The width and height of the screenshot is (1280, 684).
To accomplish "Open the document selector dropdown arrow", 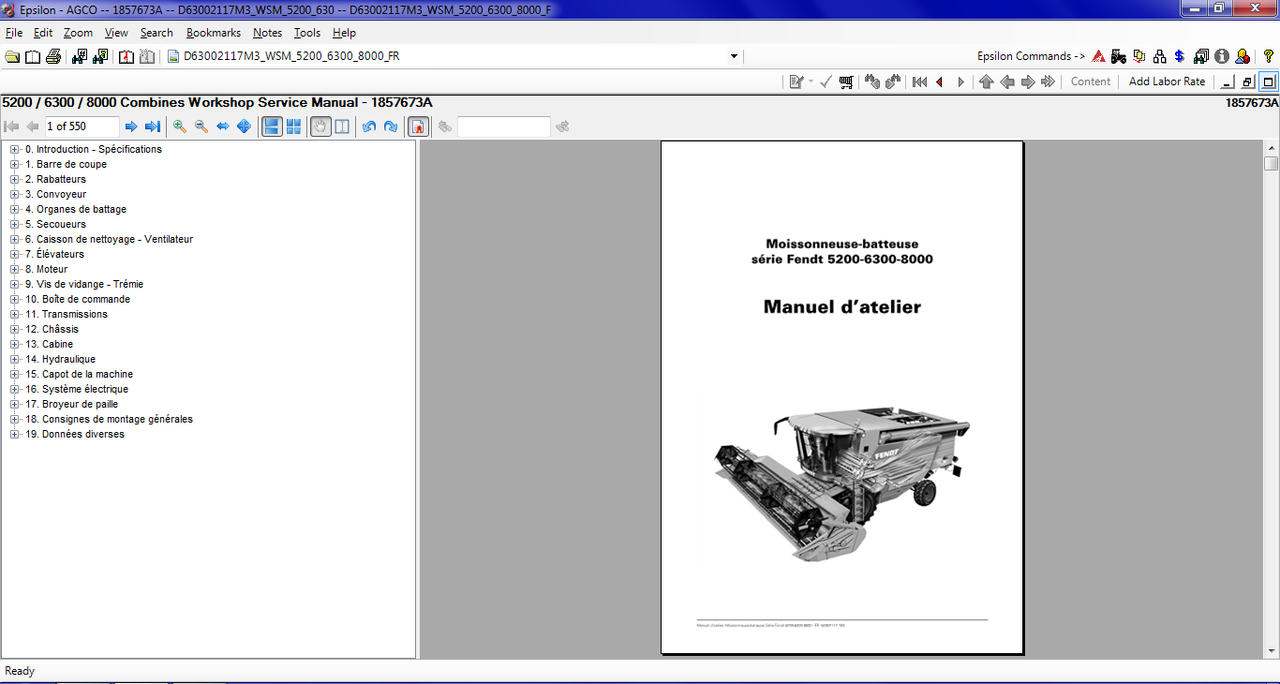I will click(x=734, y=57).
